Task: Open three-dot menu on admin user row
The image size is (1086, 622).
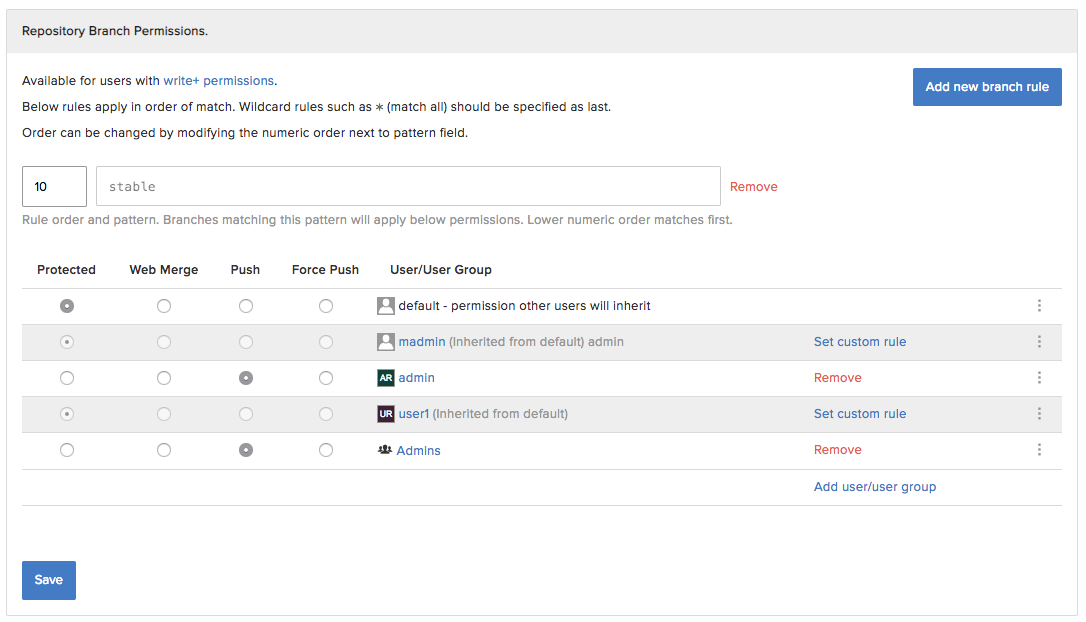Action: [x=1039, y=378]
